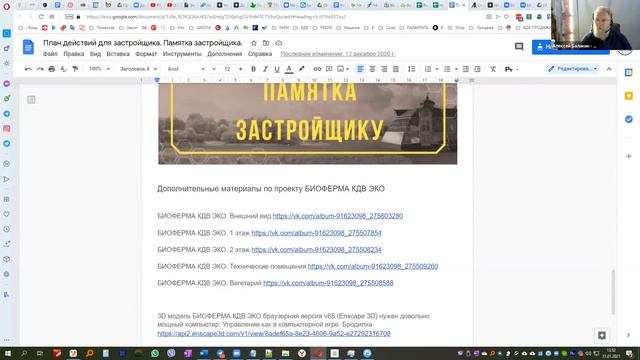Open last edit history link

[x=338, y=54]
